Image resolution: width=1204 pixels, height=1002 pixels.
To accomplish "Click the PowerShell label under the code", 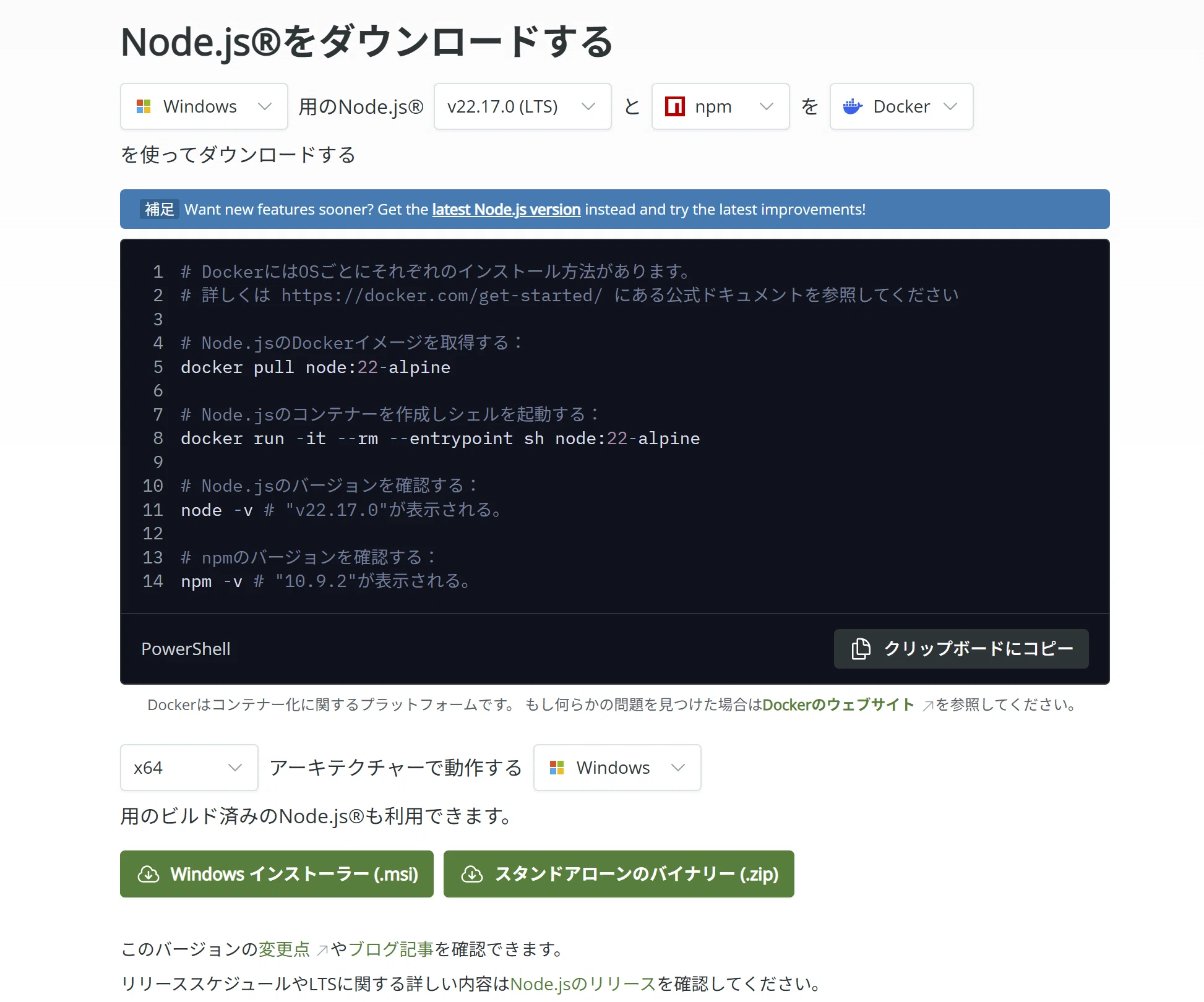I will coord(186,649).
